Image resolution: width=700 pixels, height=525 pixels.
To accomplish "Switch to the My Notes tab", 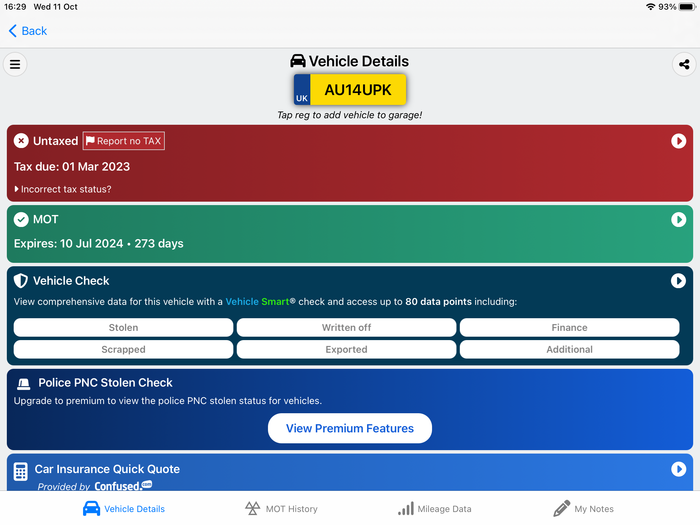I will point(583,508).
